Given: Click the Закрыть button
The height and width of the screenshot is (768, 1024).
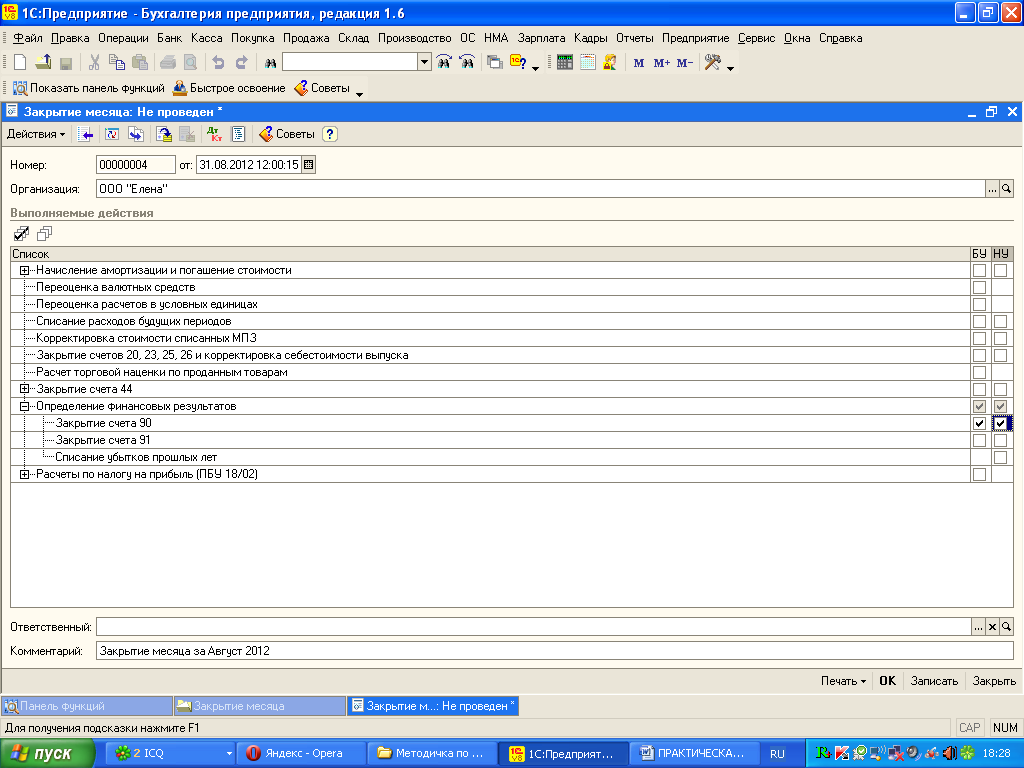Looking at the screenshot, I should 994,680.
